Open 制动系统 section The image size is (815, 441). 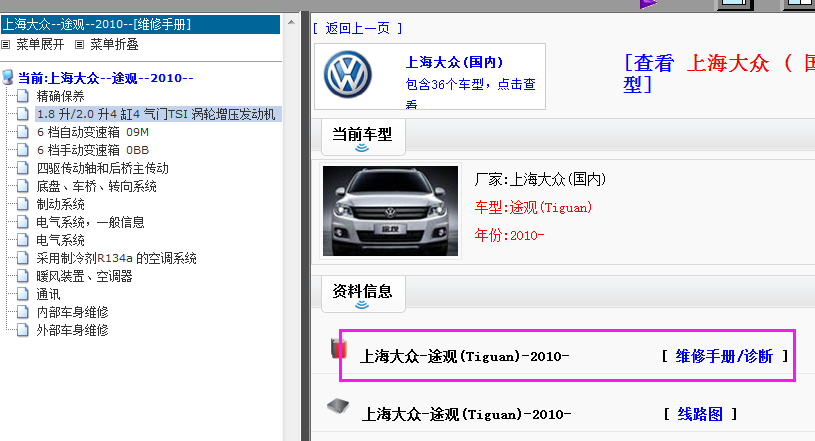[x=60, y=204]
